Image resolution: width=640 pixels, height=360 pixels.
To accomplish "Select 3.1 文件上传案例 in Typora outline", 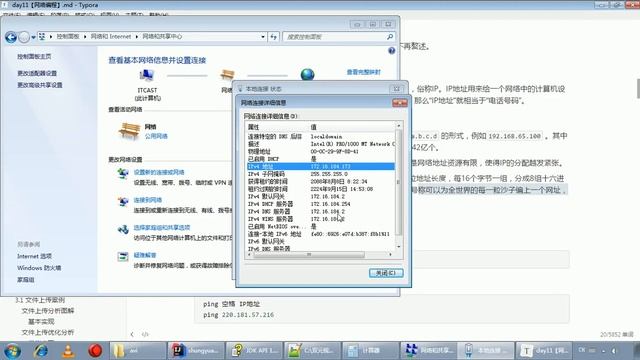I will [x=40, y=300].
